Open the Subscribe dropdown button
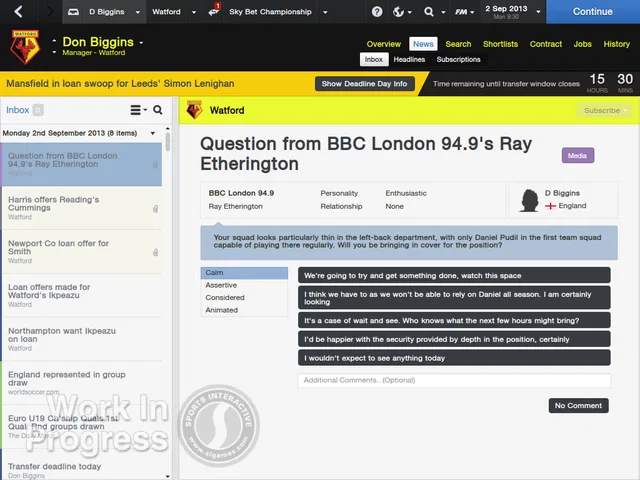The height and width of the screenshot is (480, 640). click(x=605, y=110)
